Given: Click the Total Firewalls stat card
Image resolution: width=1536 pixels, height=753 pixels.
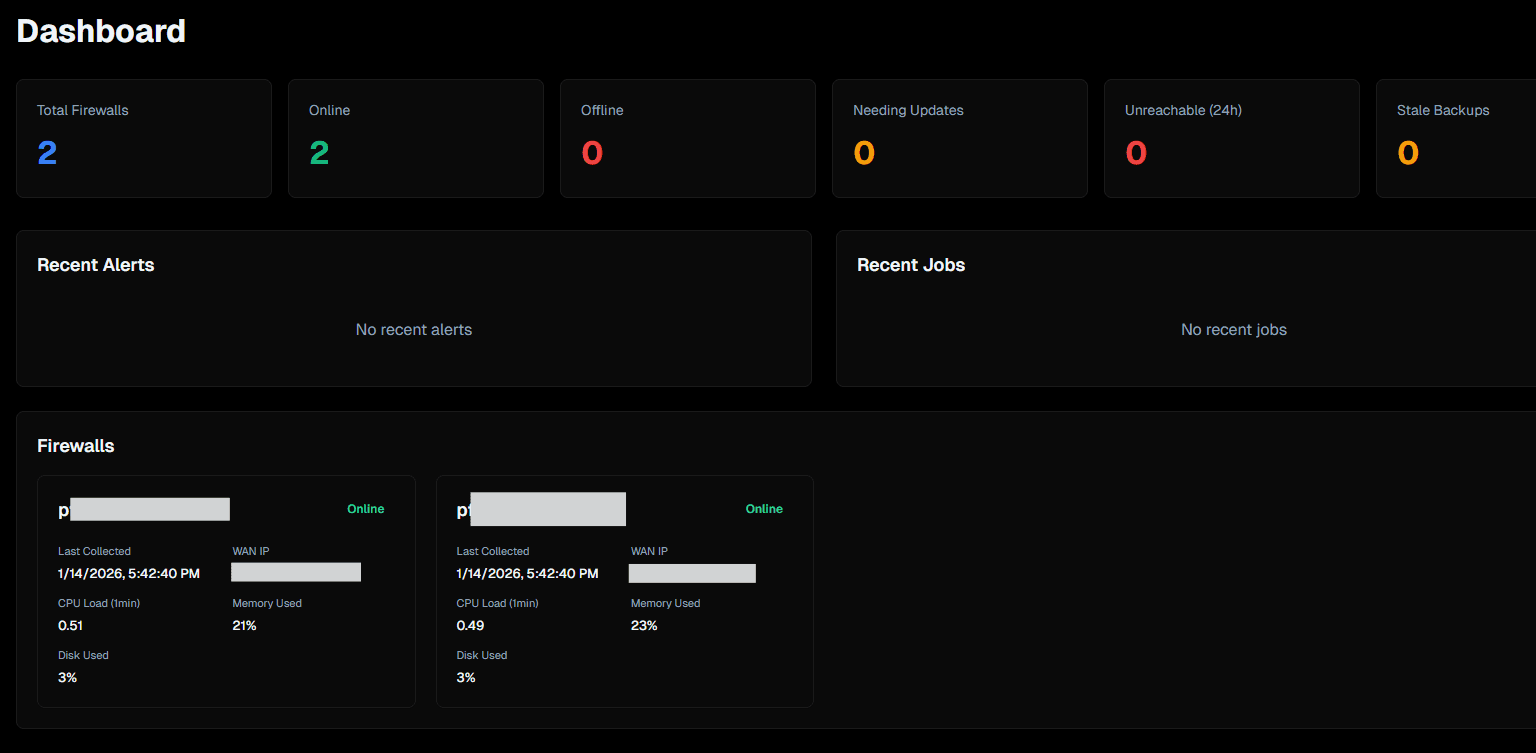Looking at the screenshot, I should tap(143, 138).
